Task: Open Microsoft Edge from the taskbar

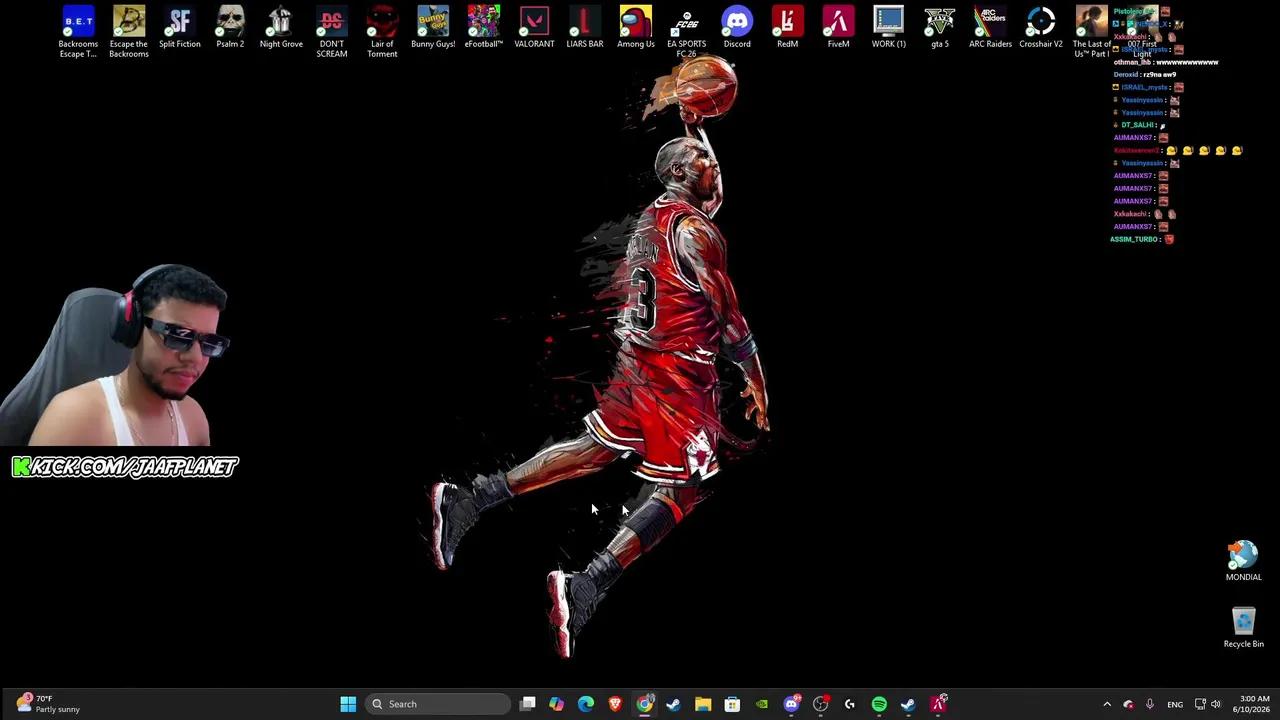Action: click(586, 704)
